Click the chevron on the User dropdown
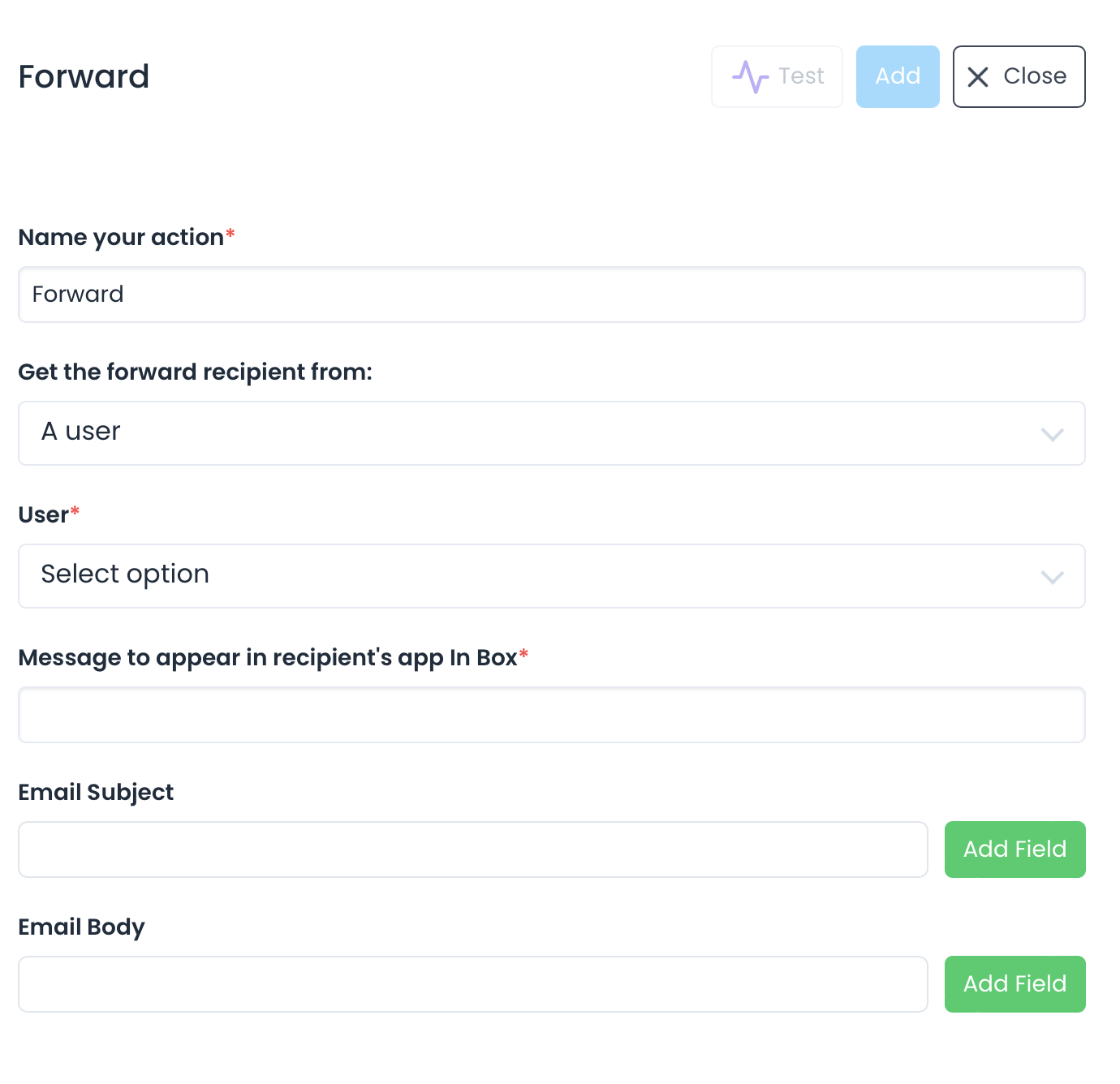The image size is (1120, 1084). click(x=1053, y=578)
